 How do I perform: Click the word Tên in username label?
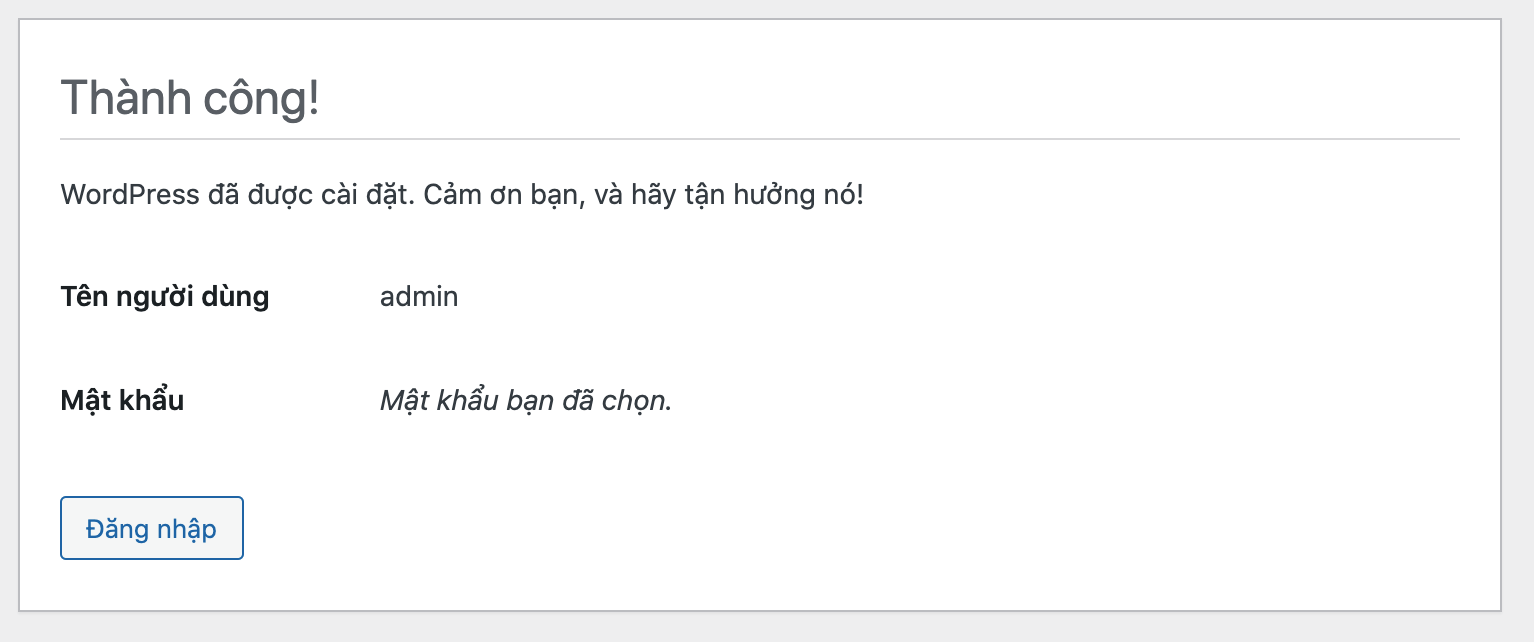(82, 297)
